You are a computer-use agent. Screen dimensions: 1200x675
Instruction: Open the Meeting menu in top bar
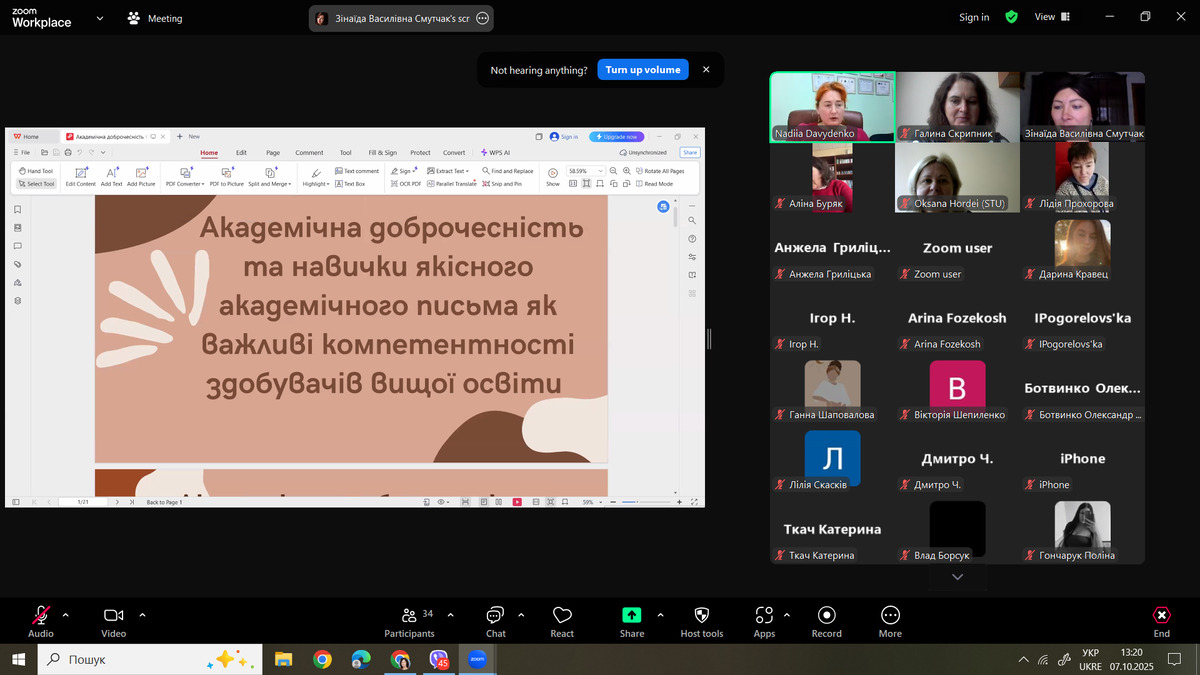point(155,18)
